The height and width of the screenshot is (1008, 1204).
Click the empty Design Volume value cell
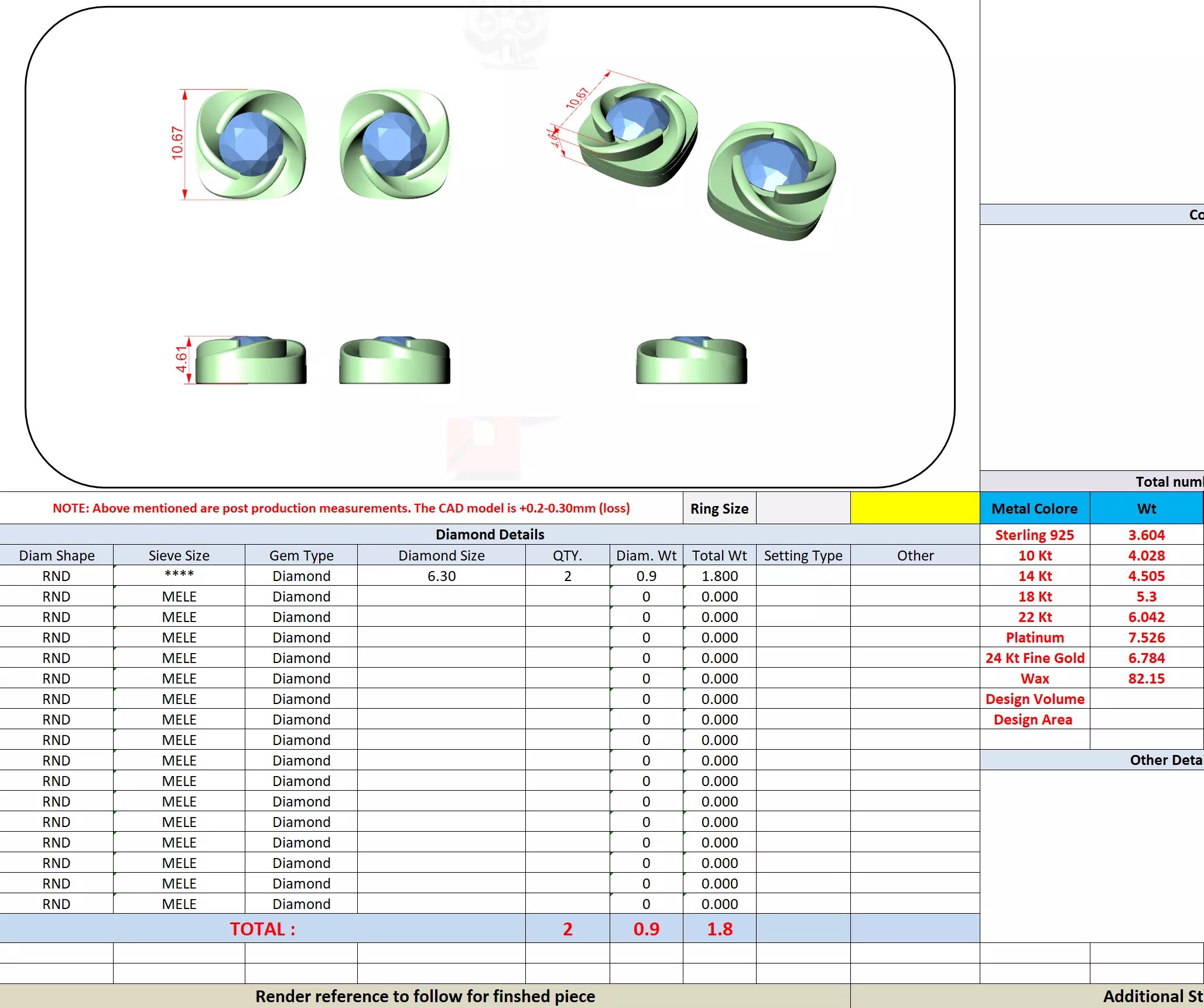tap(1147, 699)
